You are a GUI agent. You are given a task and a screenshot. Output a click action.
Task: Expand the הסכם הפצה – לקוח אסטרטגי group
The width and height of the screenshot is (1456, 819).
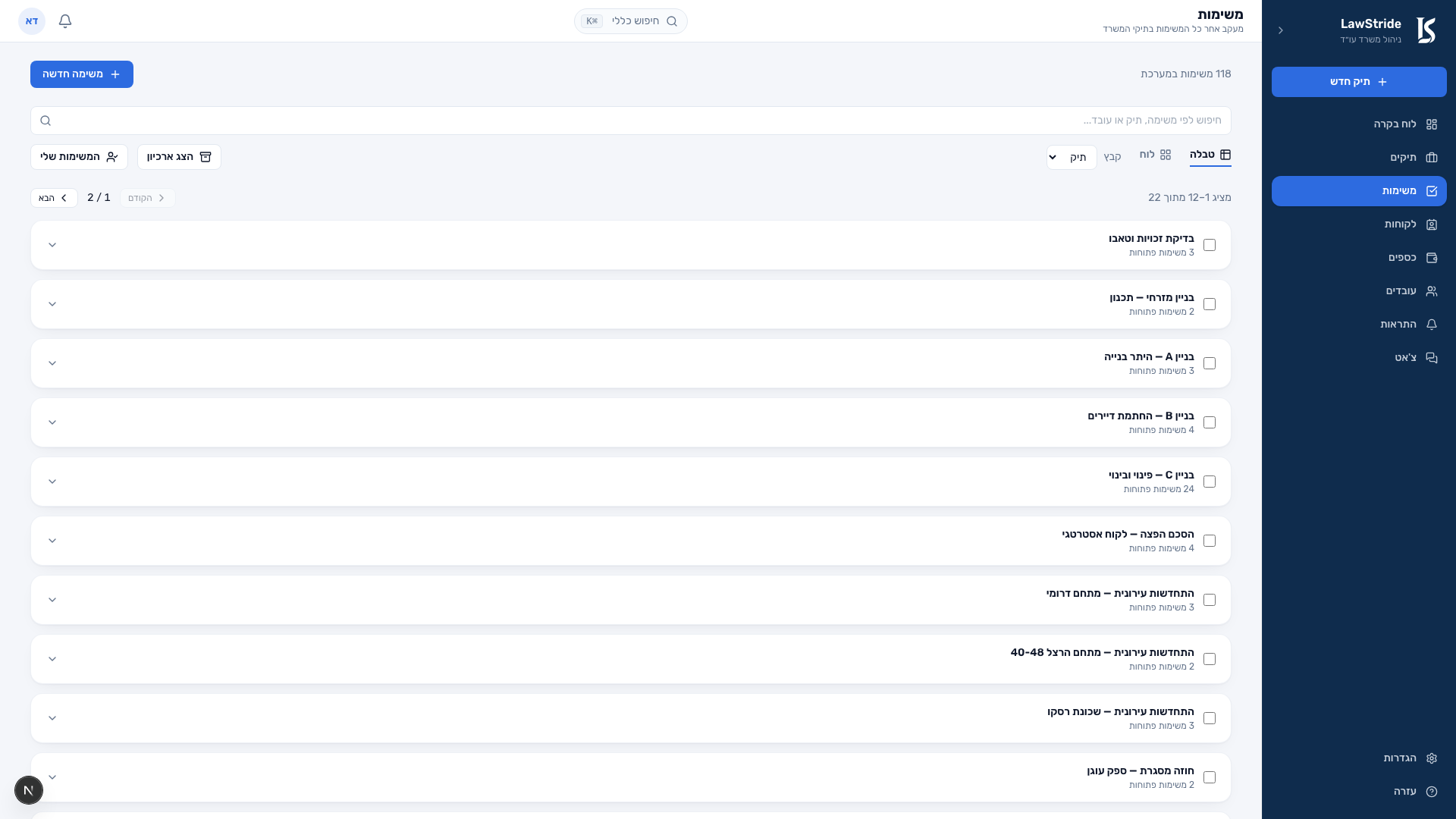(52, 541)
